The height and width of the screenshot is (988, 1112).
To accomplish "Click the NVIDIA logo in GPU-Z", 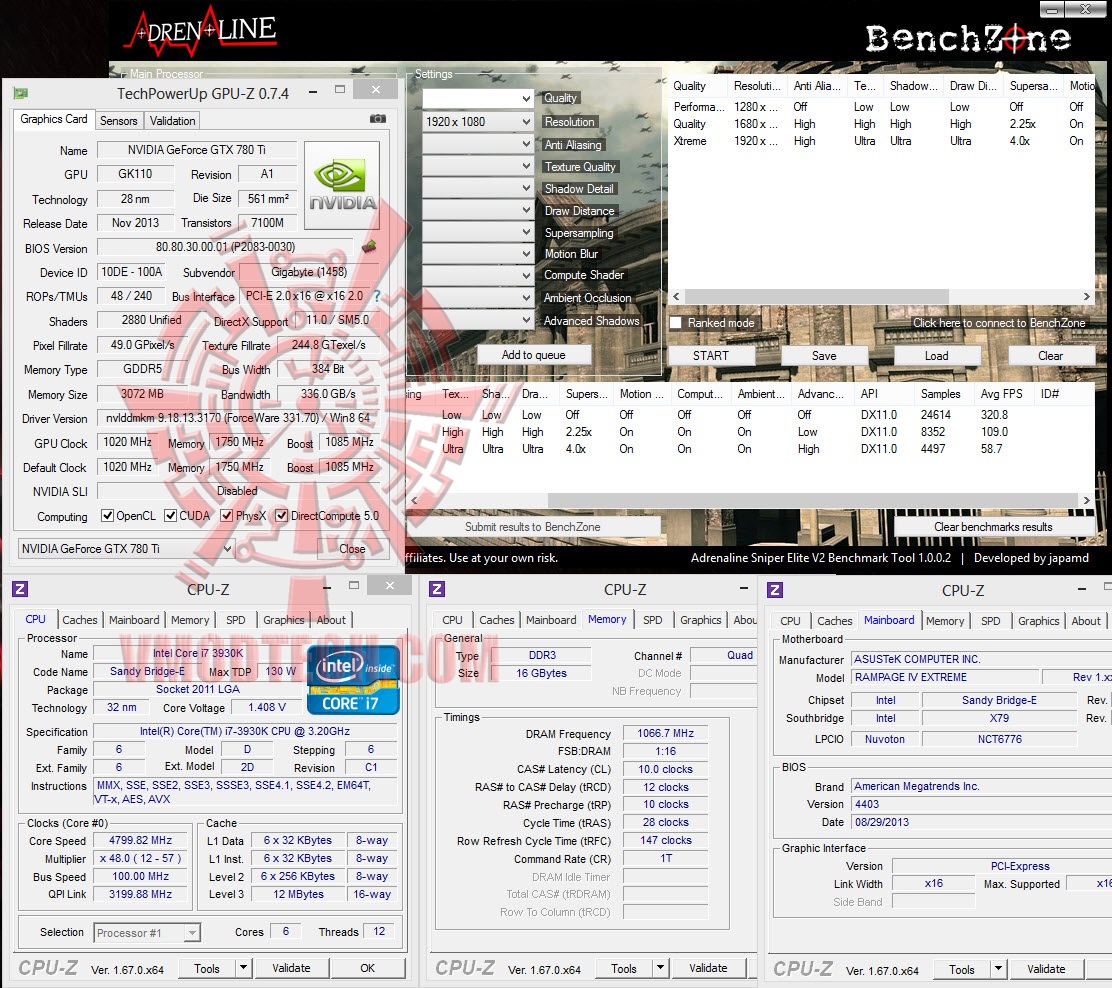I will coord(342,185).
